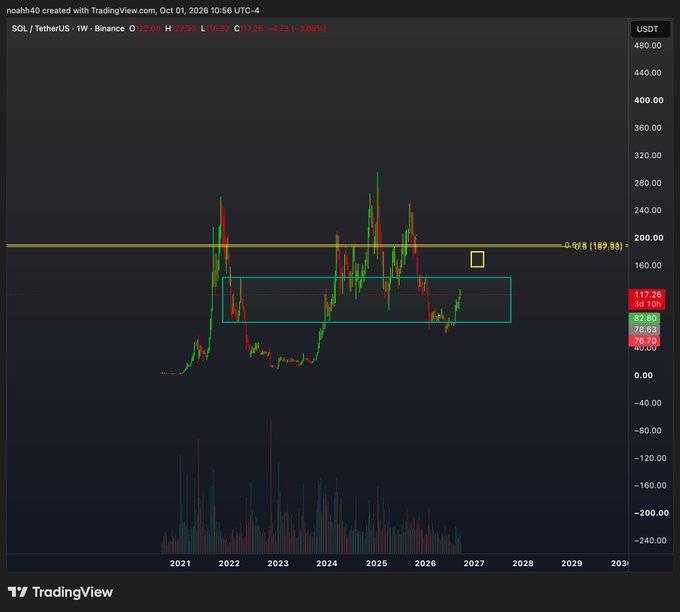680x612 pixels.
Task: Click the 2027 time axis label
Action: (474, 563)
